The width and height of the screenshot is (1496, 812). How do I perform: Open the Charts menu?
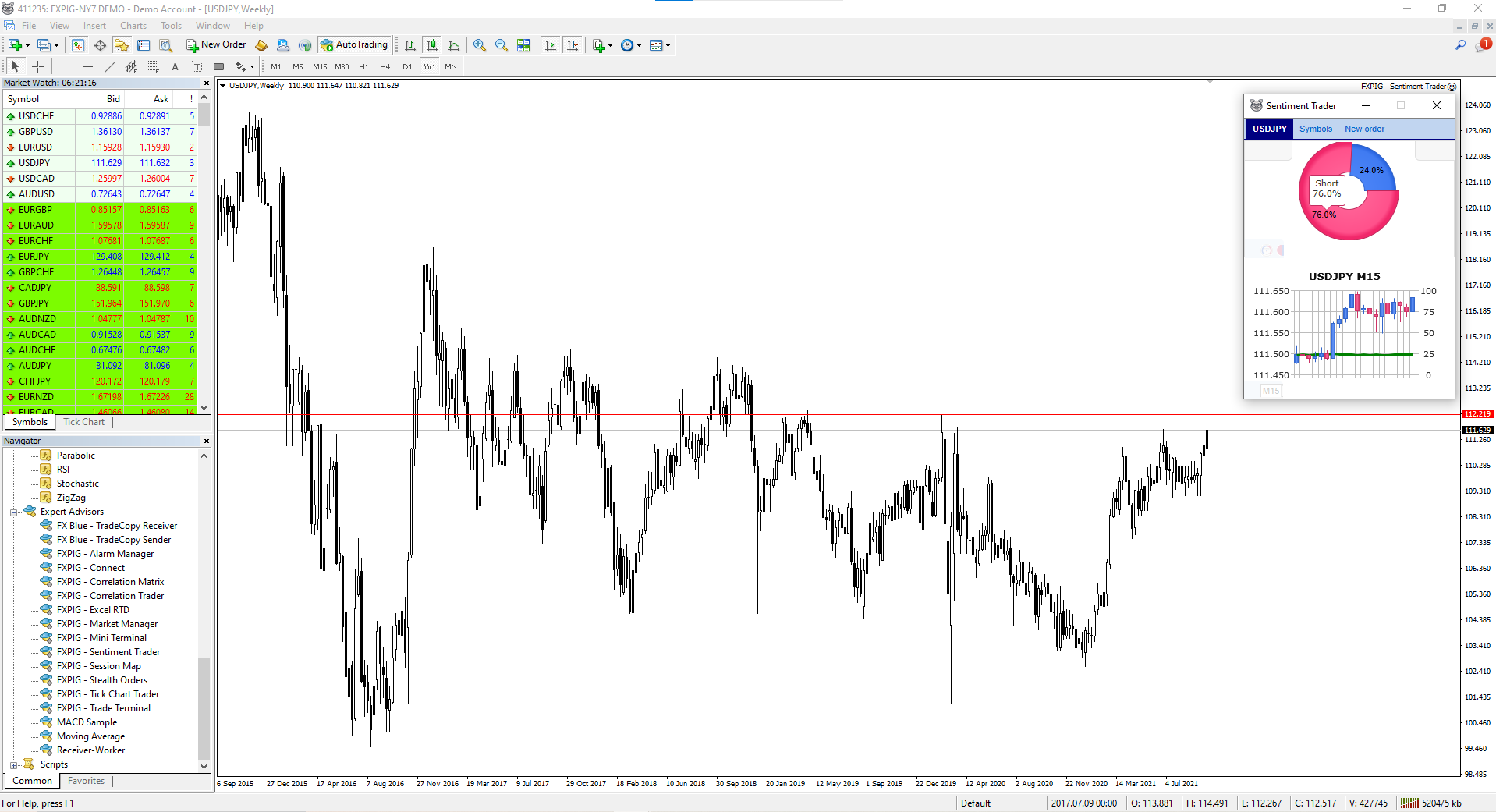(x=133, y=26)
